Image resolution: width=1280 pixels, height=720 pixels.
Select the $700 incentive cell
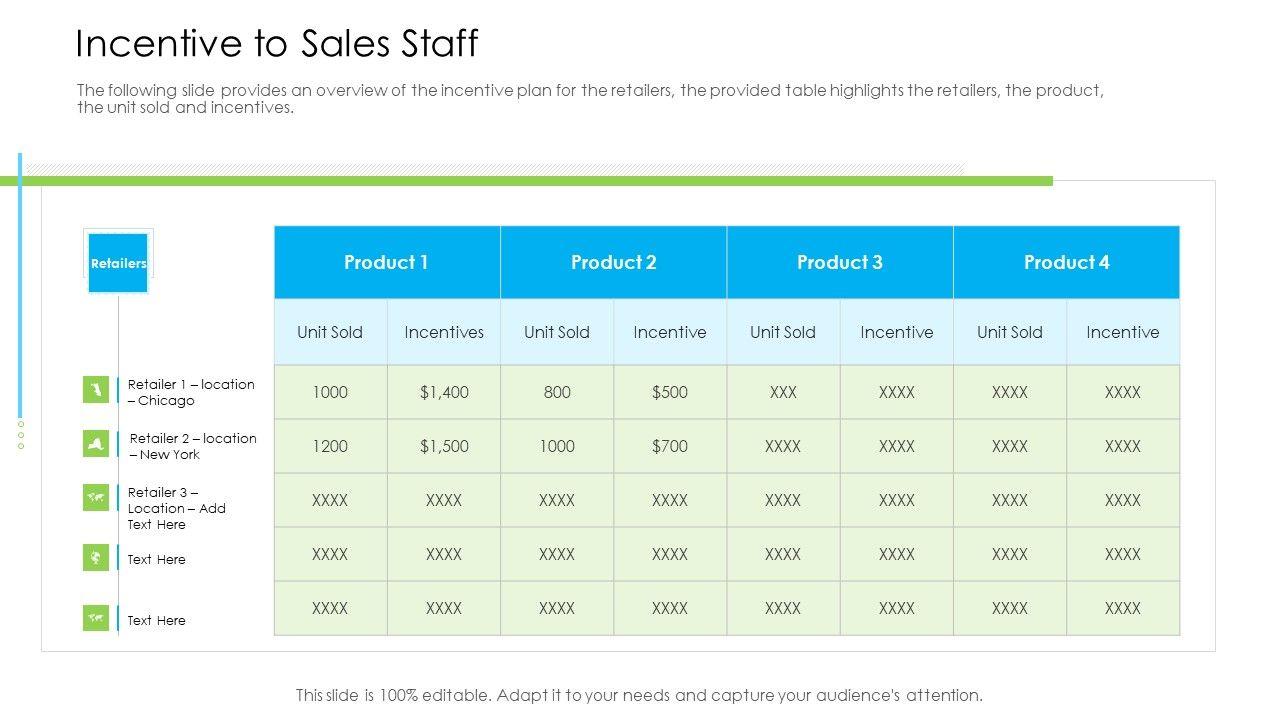[x=670, y=446]
